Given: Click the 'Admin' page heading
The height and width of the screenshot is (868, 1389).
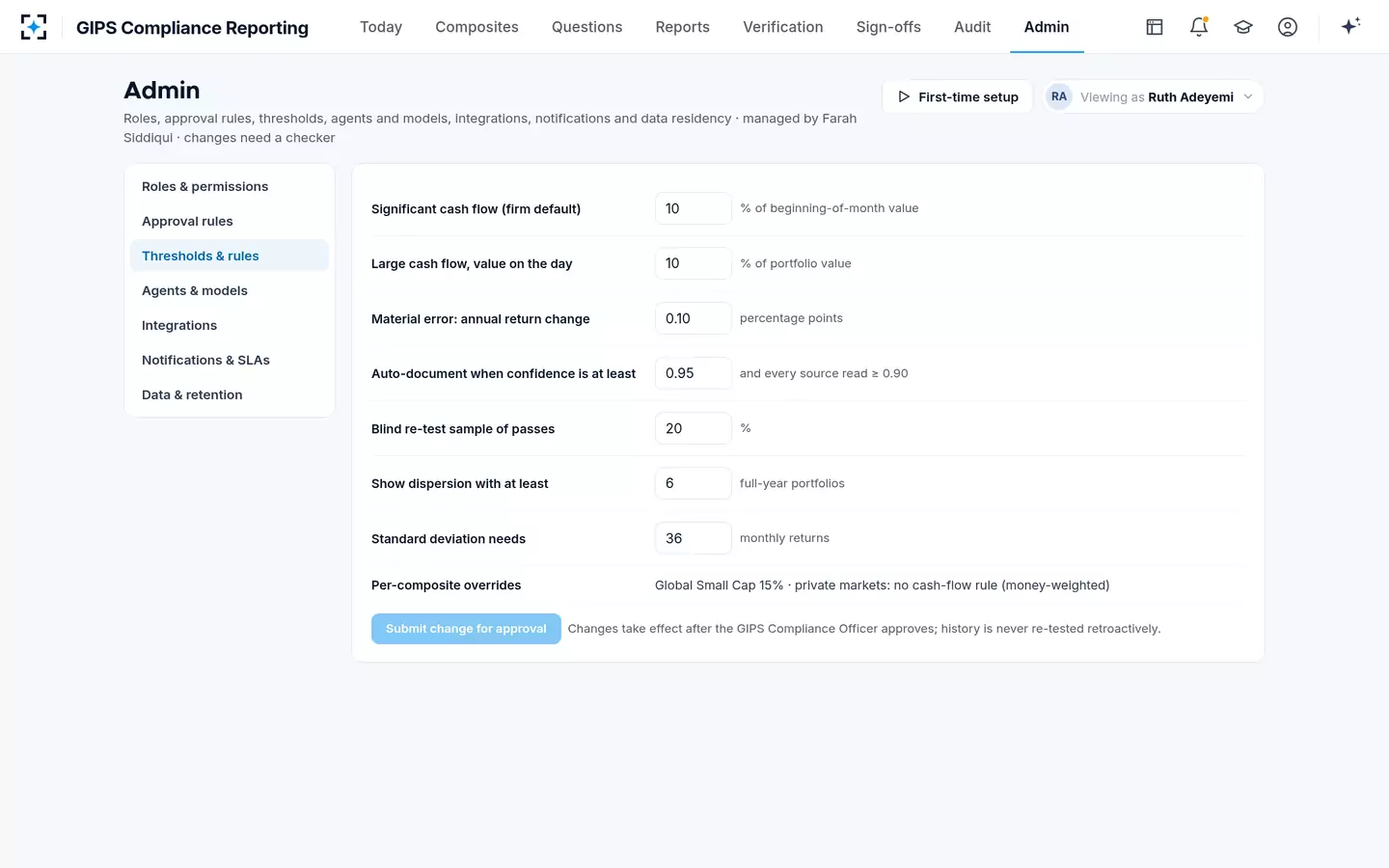Looking at the screenshot, I should tap(162, 91).
